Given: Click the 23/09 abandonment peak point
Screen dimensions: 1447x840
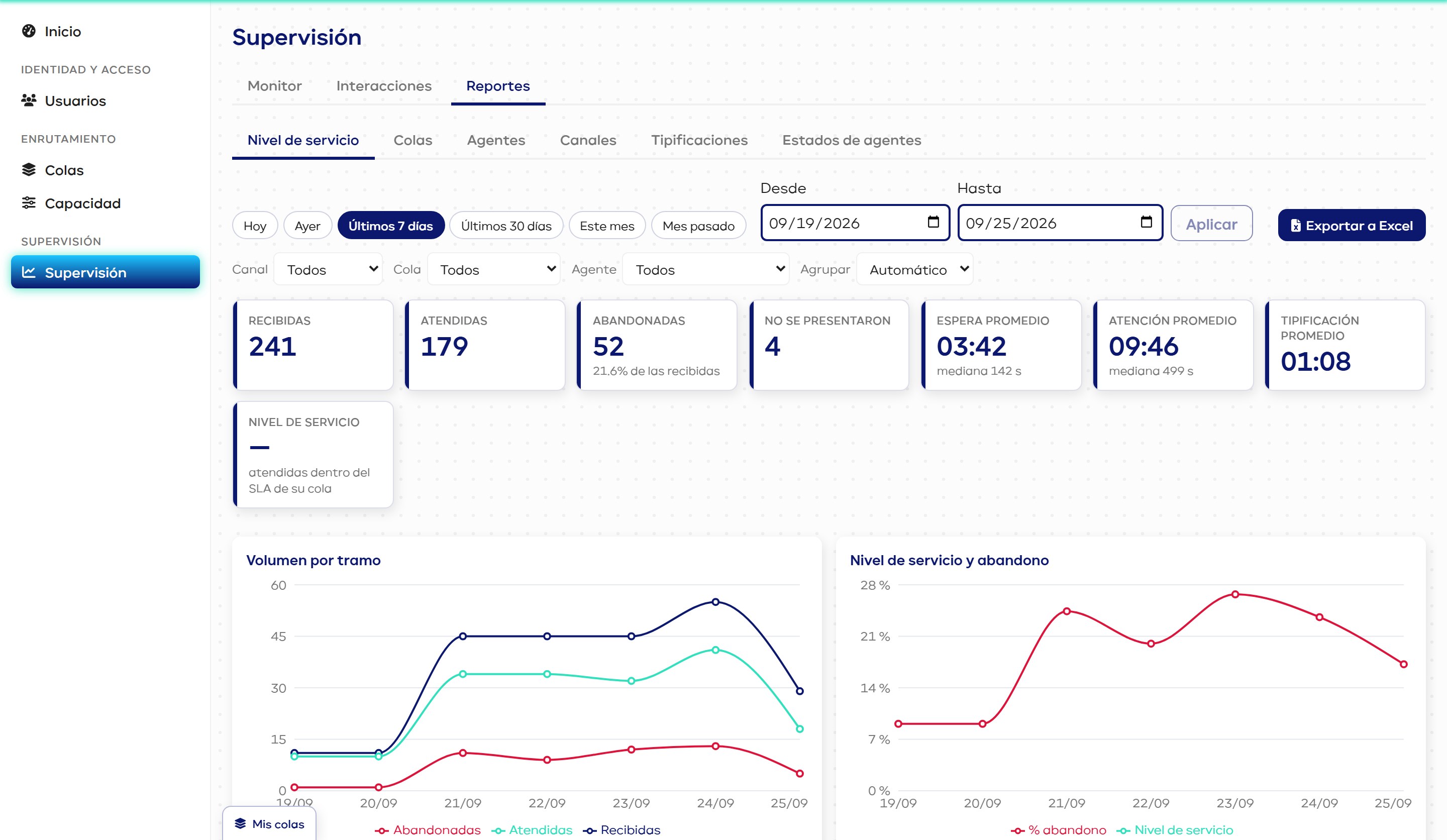Looking at the screenshot, I should [1235, 594].
